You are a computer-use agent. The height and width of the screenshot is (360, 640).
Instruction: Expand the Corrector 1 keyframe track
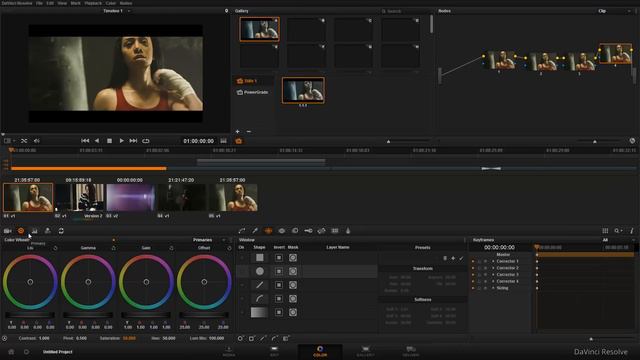click(493, 261)
